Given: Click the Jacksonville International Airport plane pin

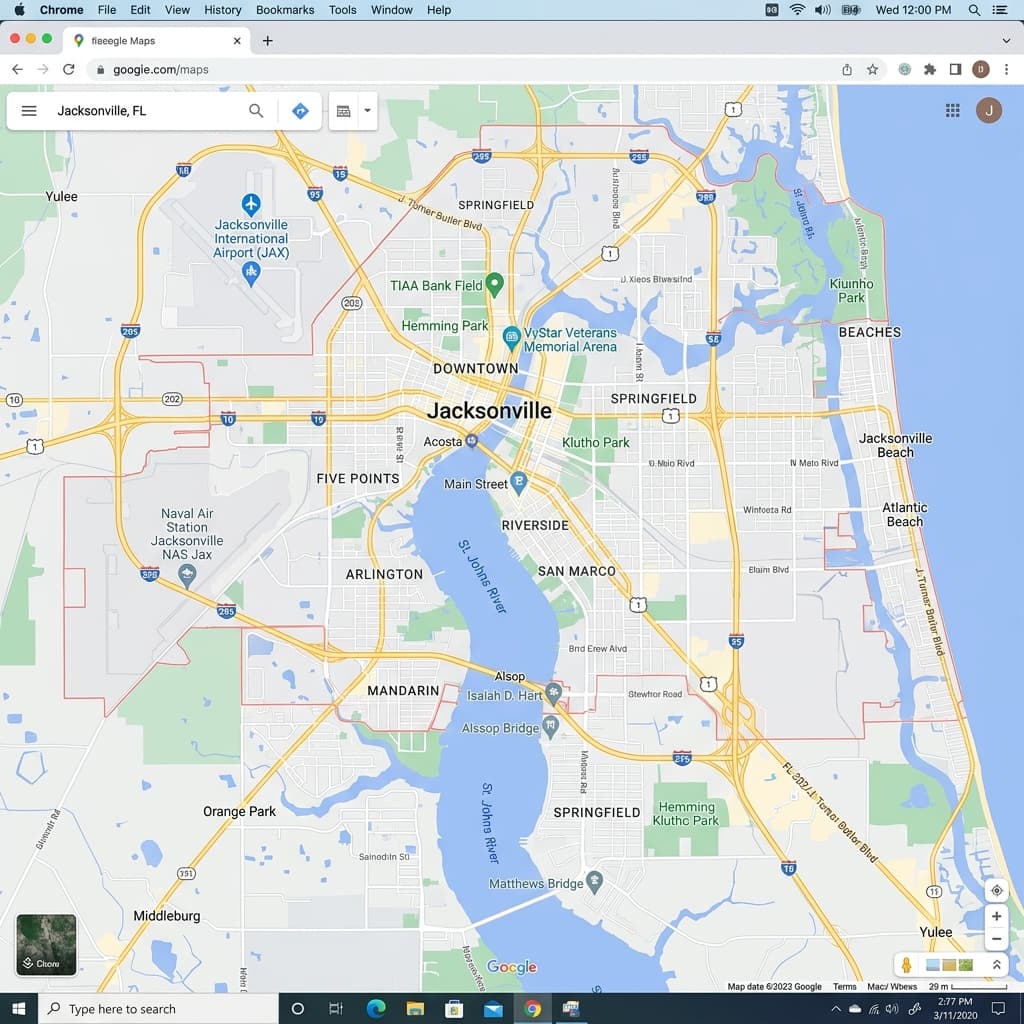Looking at the screenshot, I should point(251,204).
